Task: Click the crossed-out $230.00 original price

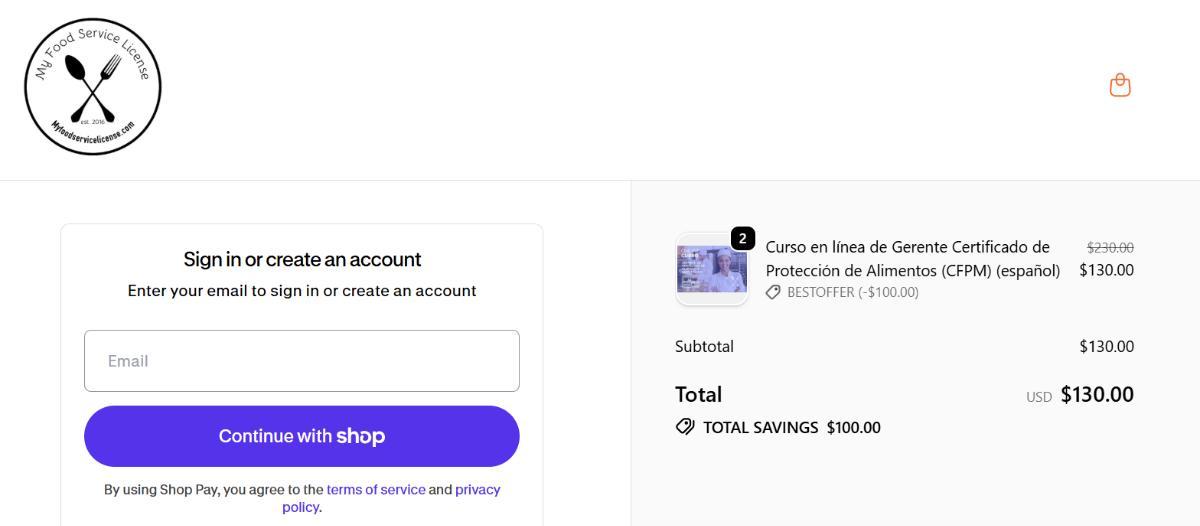Action: tap(1110, 247)
